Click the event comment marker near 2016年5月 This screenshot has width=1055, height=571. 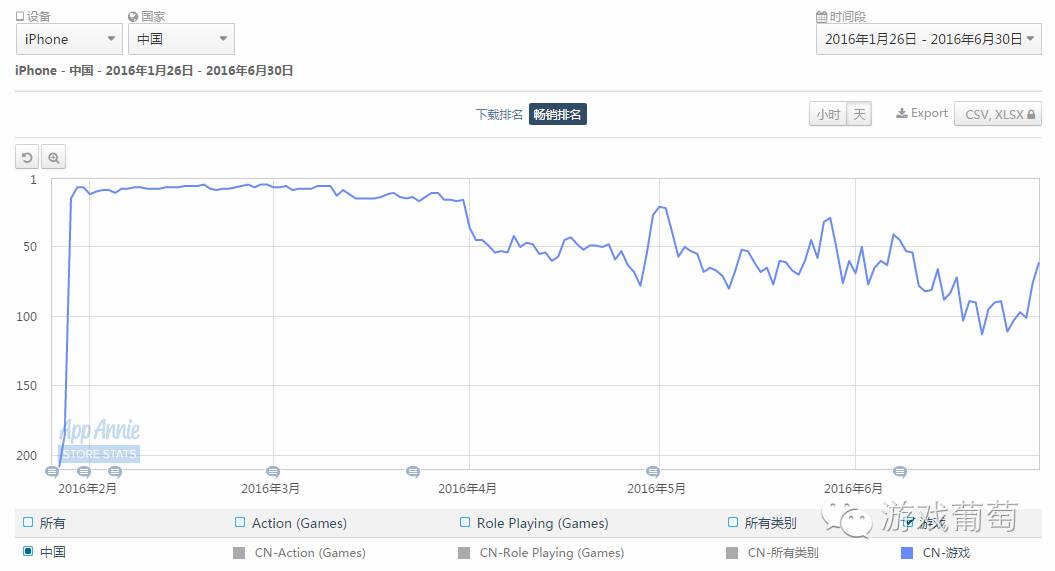[653, 471]
